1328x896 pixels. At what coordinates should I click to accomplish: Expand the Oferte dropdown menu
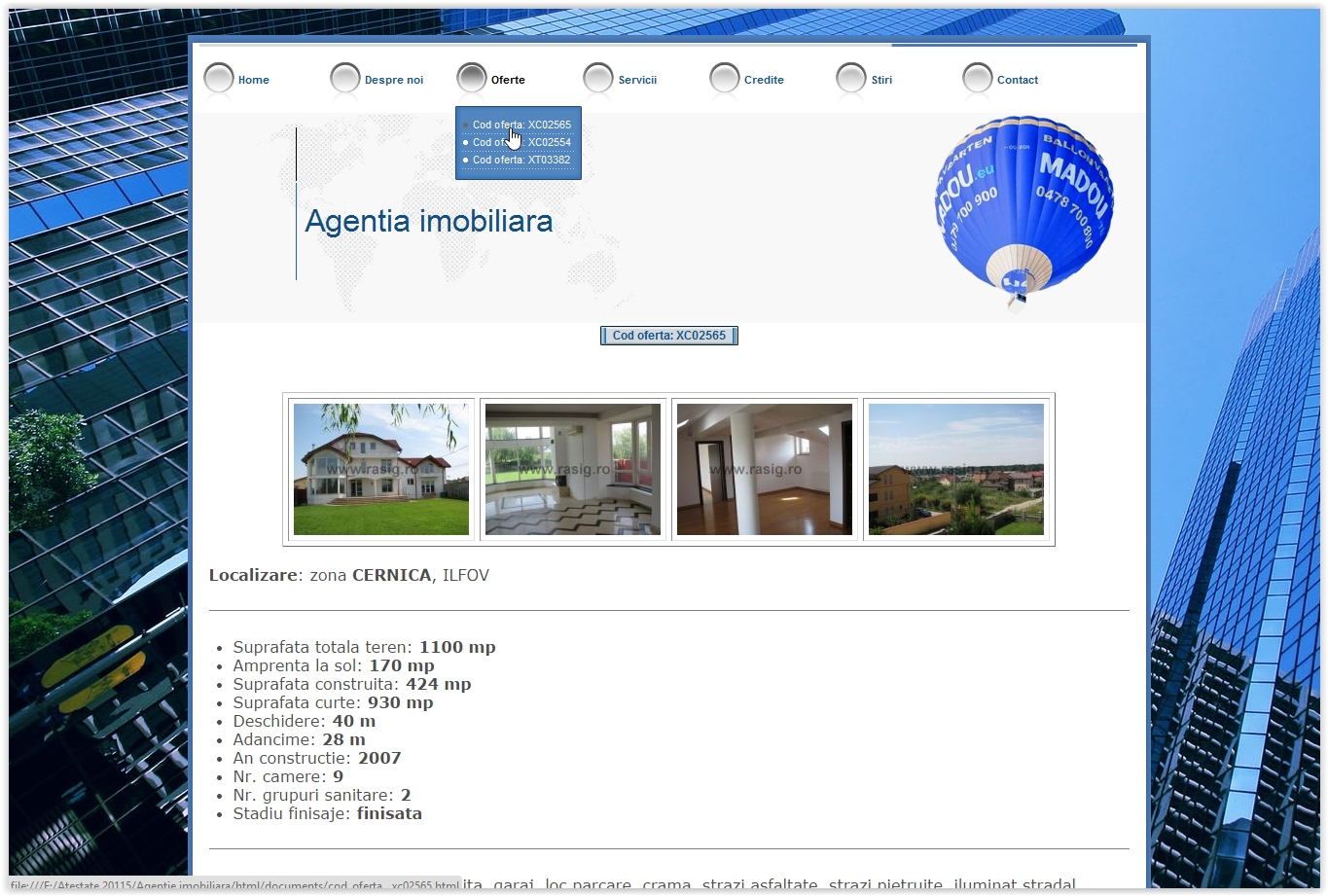click(508, 80)
